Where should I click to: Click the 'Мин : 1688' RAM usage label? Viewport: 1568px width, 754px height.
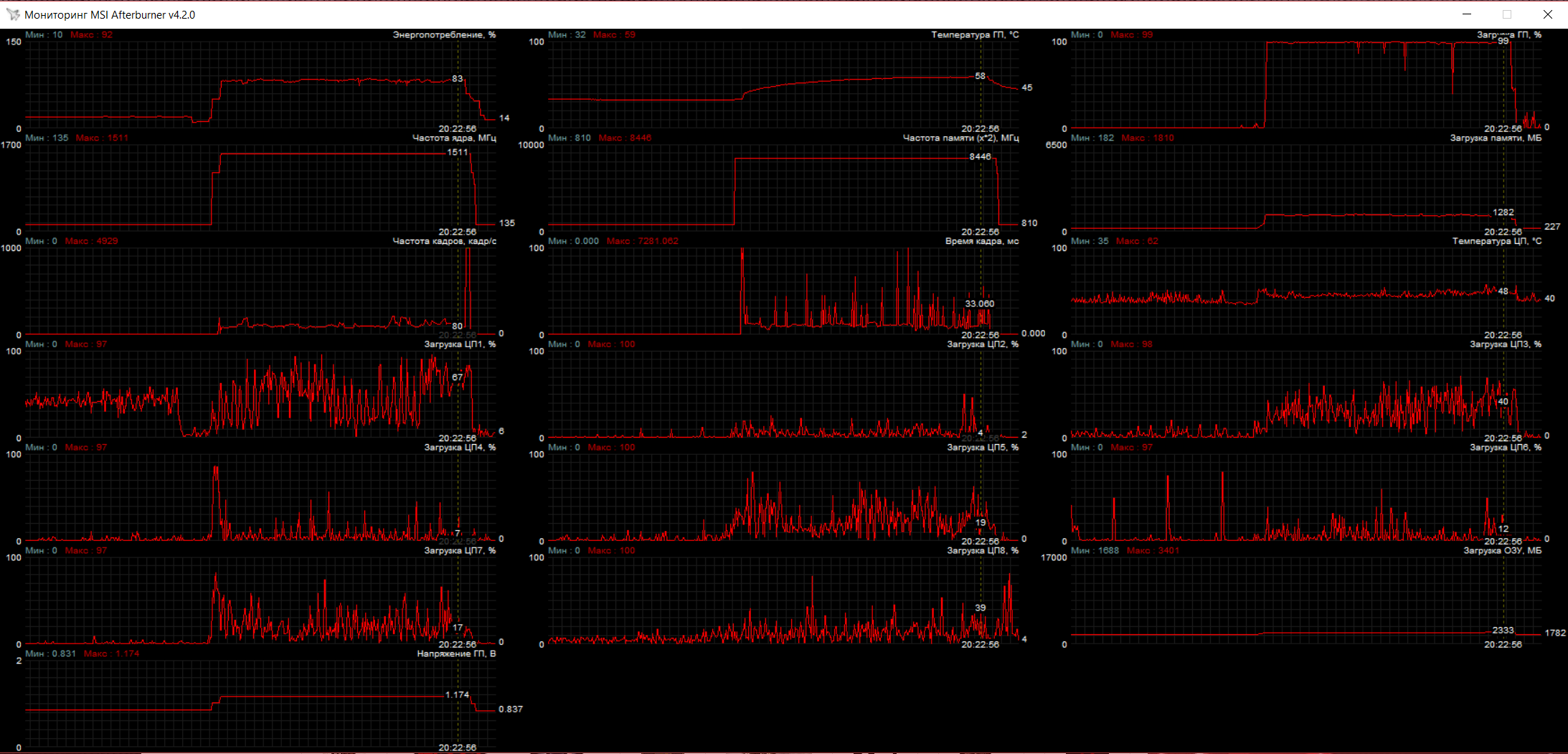pyautogui.click(x=1095, y=551)
